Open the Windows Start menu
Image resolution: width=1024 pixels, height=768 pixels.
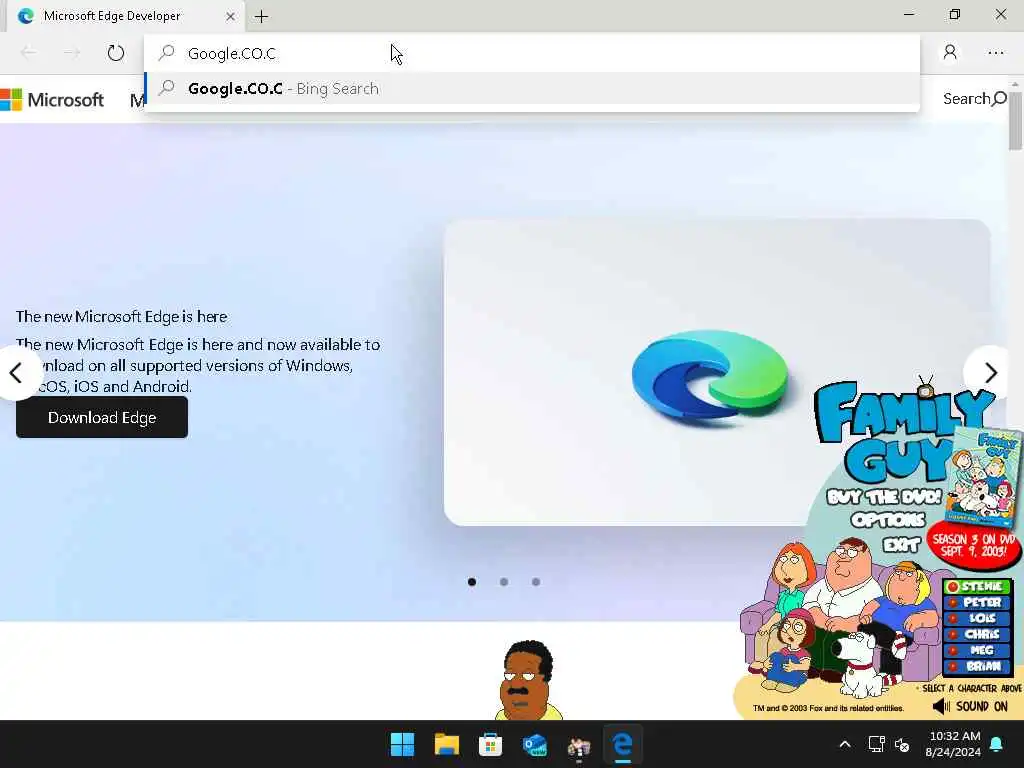(x=402, y=744)
